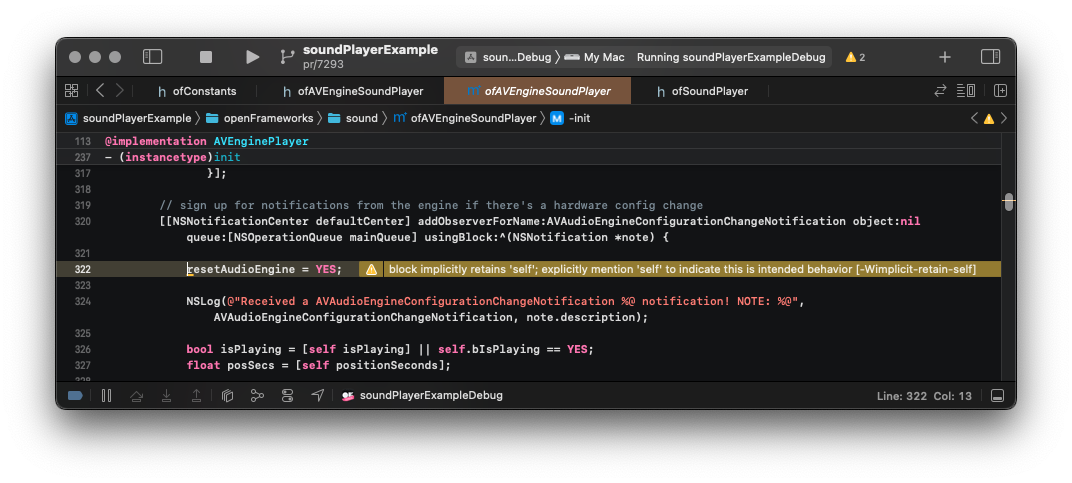Viewport: 1072px width, 483px height.
Task: Go forward in editor history
Action: [x=120, y=90]
